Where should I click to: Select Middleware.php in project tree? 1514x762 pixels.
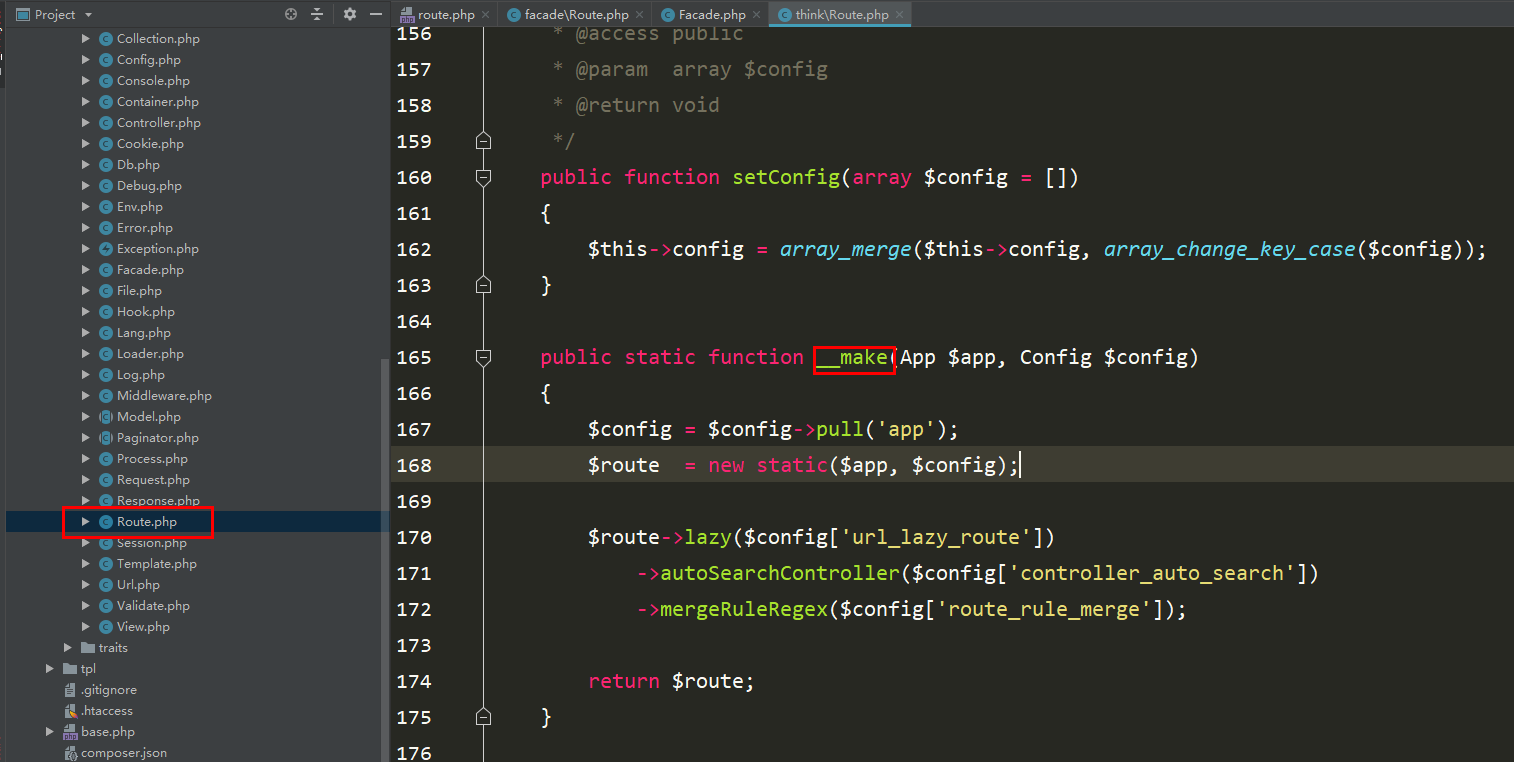coord(164,396)
